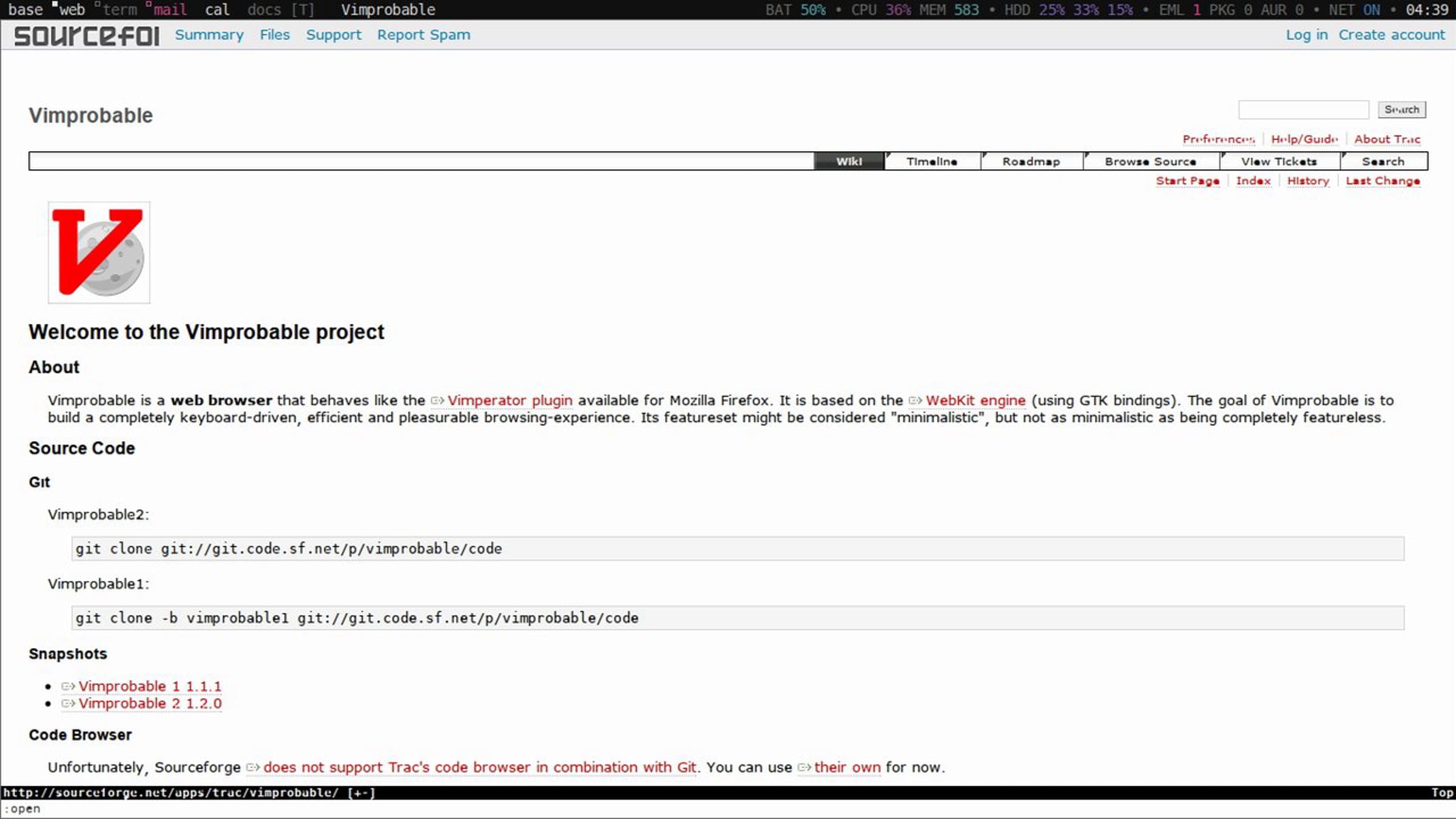The image size is (1456, 819).
Task: Click the CPU 36% status
Action: [x=881, y=10]
